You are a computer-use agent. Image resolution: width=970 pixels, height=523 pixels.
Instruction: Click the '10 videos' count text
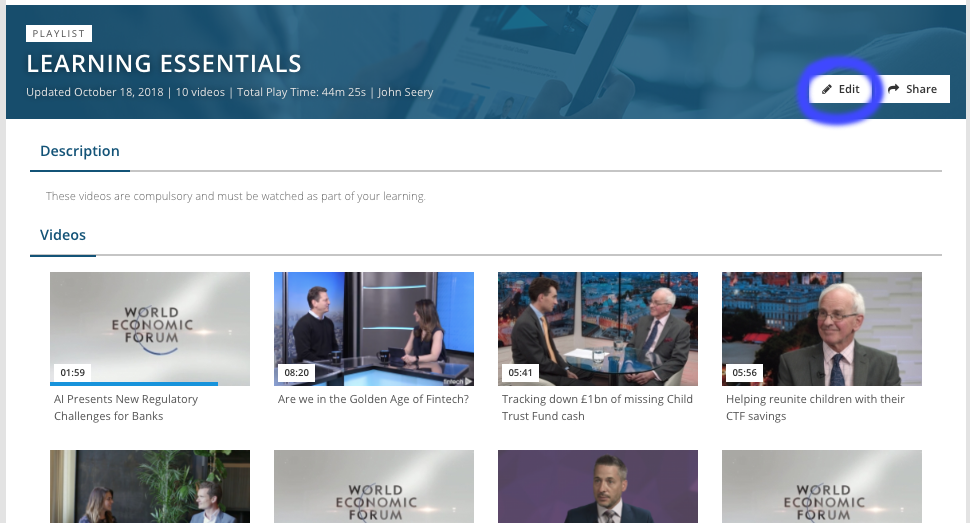tap(200, 92)
